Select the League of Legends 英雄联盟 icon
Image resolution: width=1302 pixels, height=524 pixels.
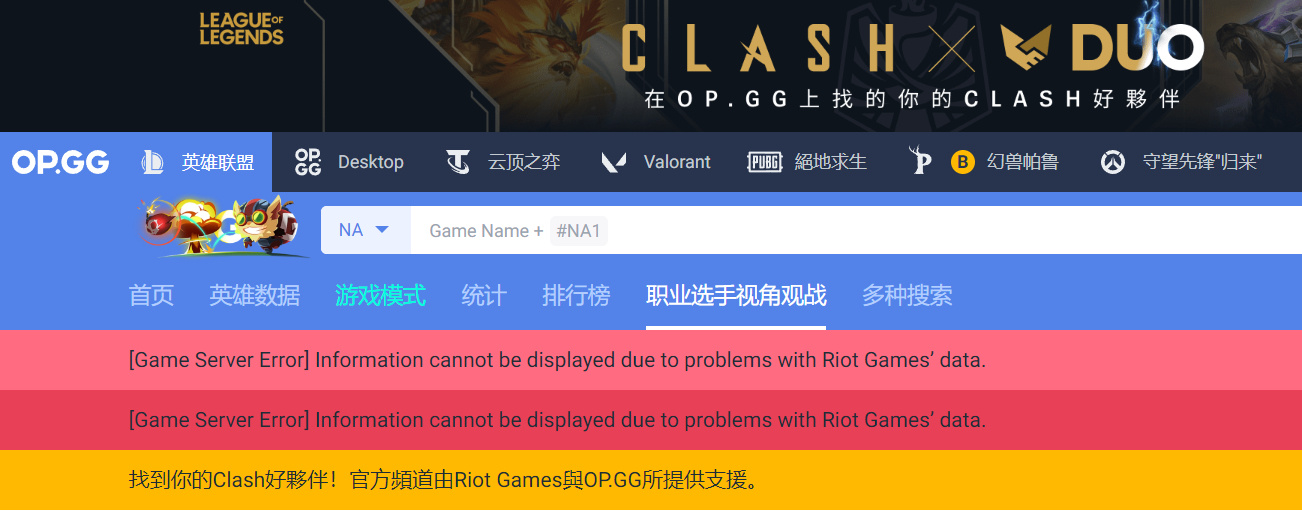pos(153,162)
